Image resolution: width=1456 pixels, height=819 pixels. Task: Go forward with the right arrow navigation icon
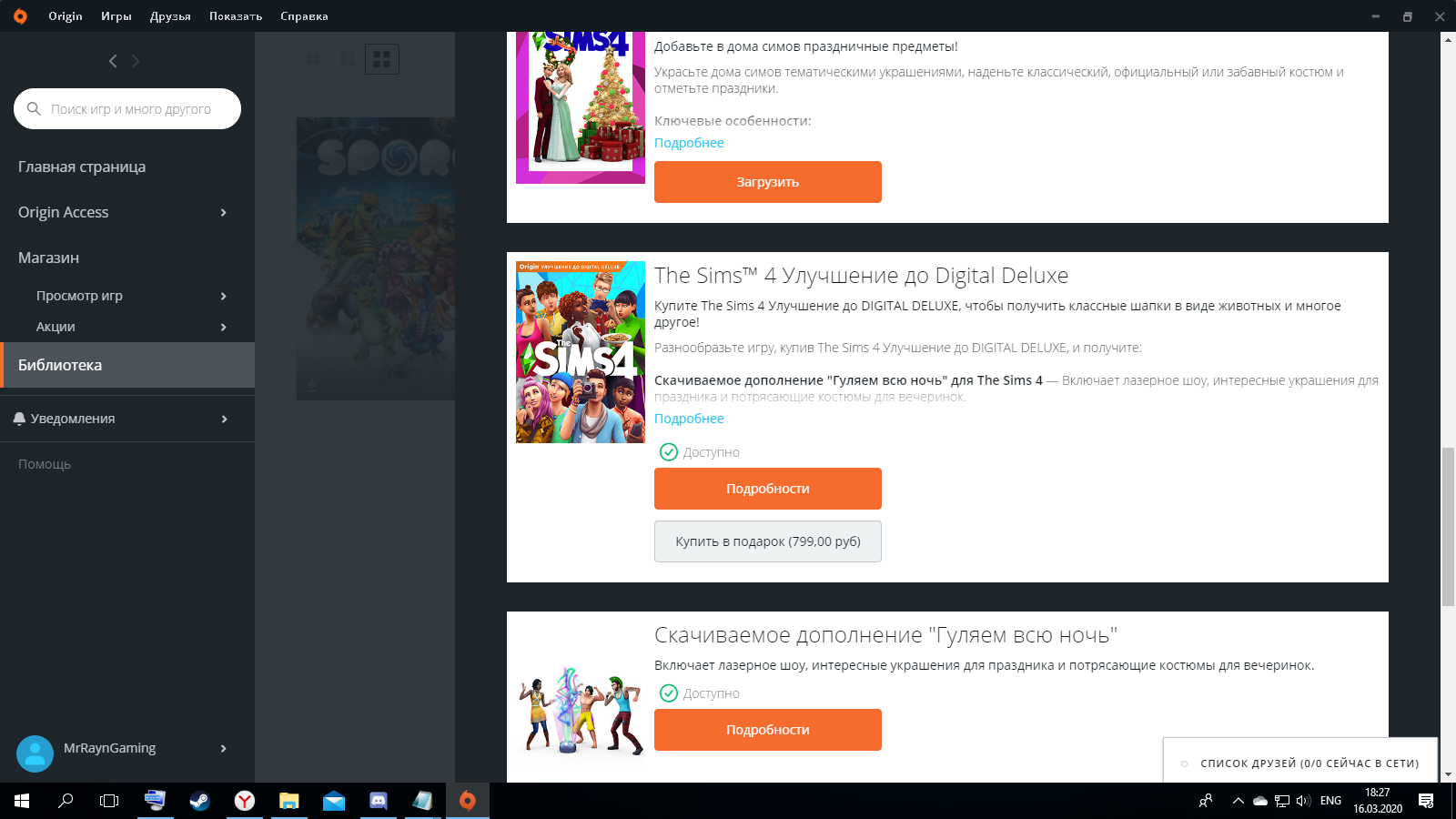pyautogui.click(x=136, y=61)
